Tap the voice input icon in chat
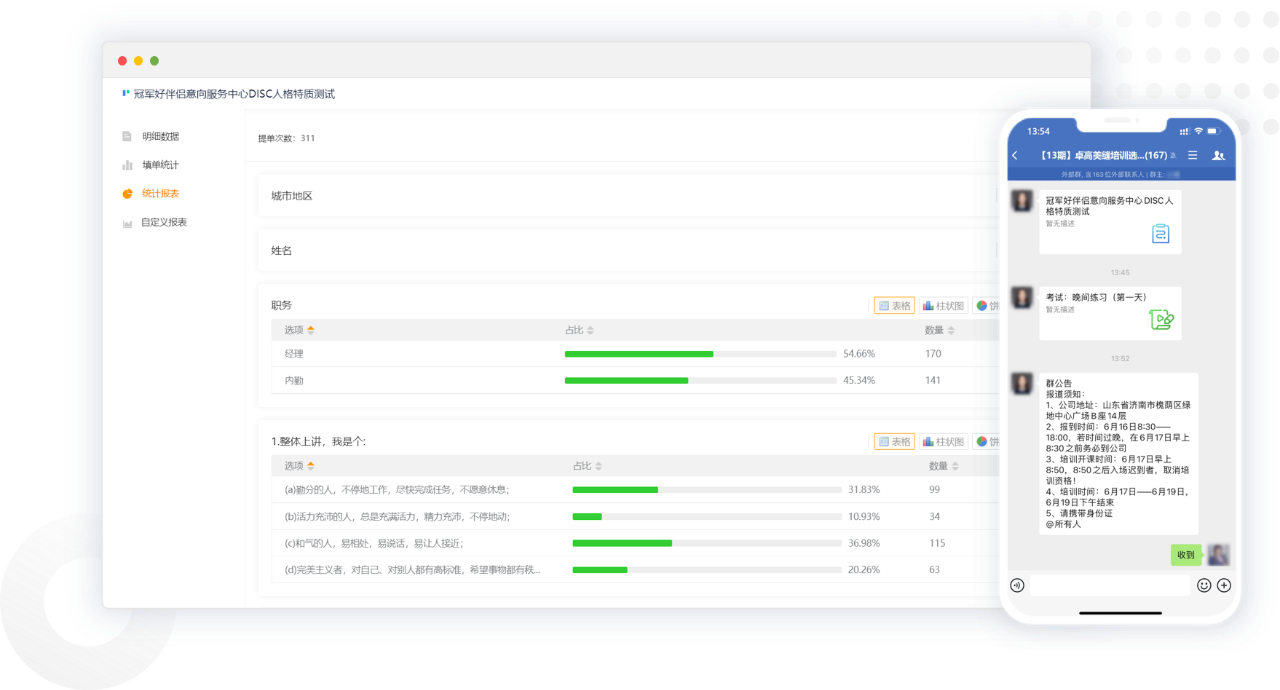Screen dimensions: 1280x690 click(x=1017, y=585)
